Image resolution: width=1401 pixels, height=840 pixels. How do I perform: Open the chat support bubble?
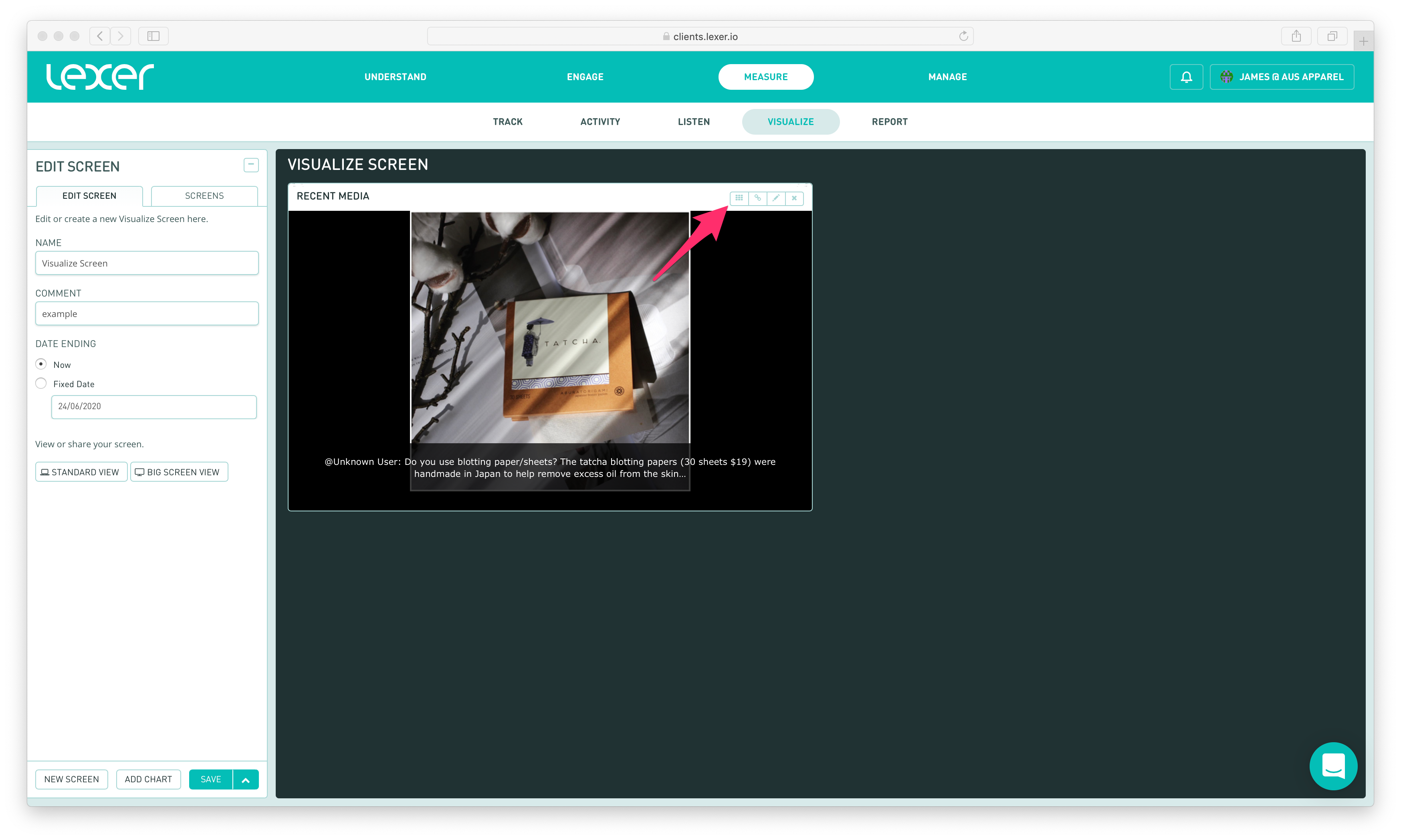pos(1333,766)
